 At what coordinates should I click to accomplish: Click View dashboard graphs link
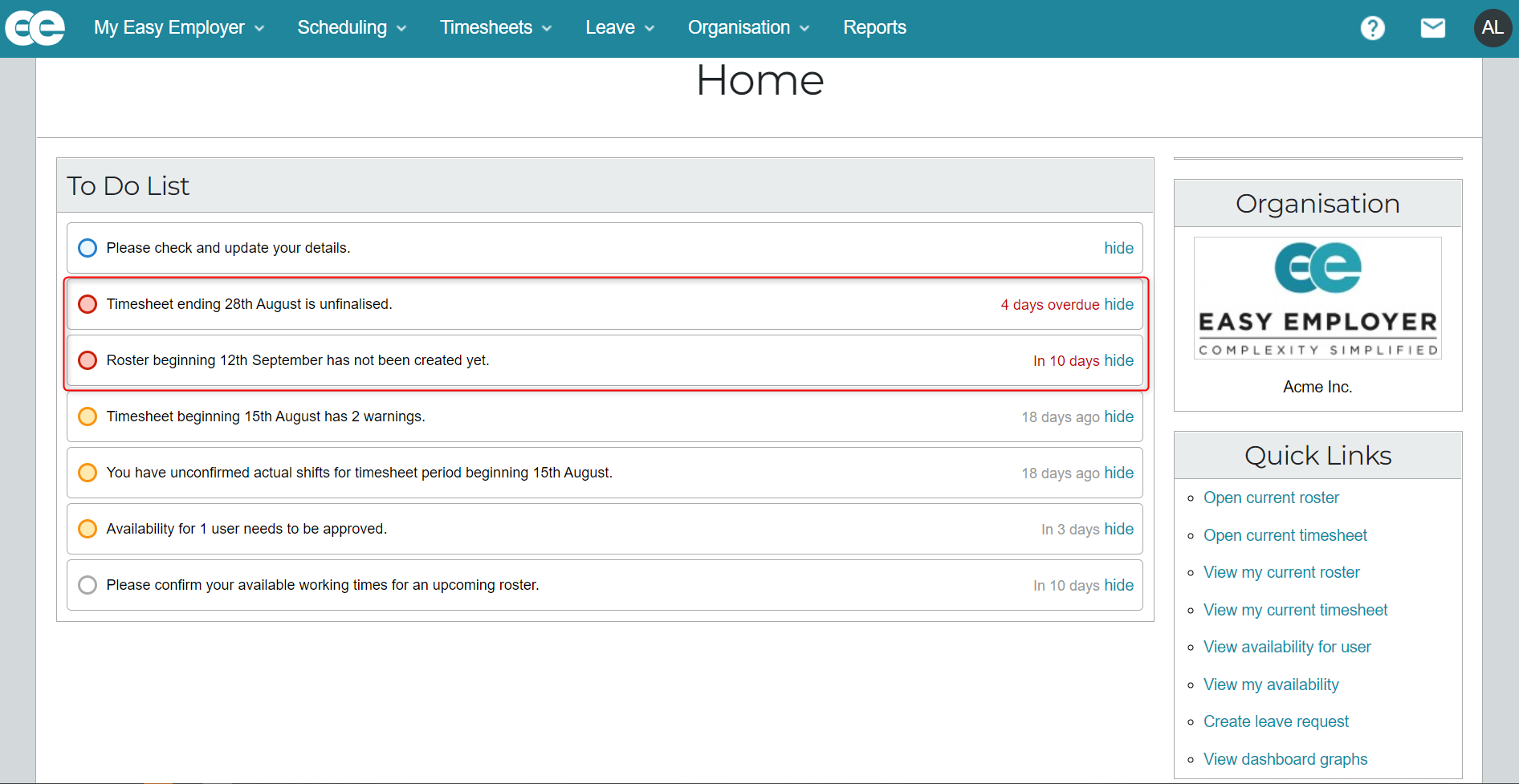tap(1285, 759)
